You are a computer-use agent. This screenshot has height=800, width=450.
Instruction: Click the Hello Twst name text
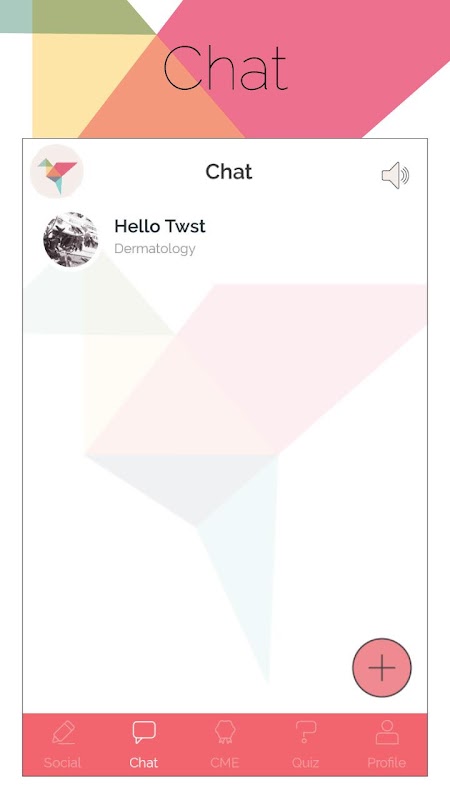click(x=160, y=226)
